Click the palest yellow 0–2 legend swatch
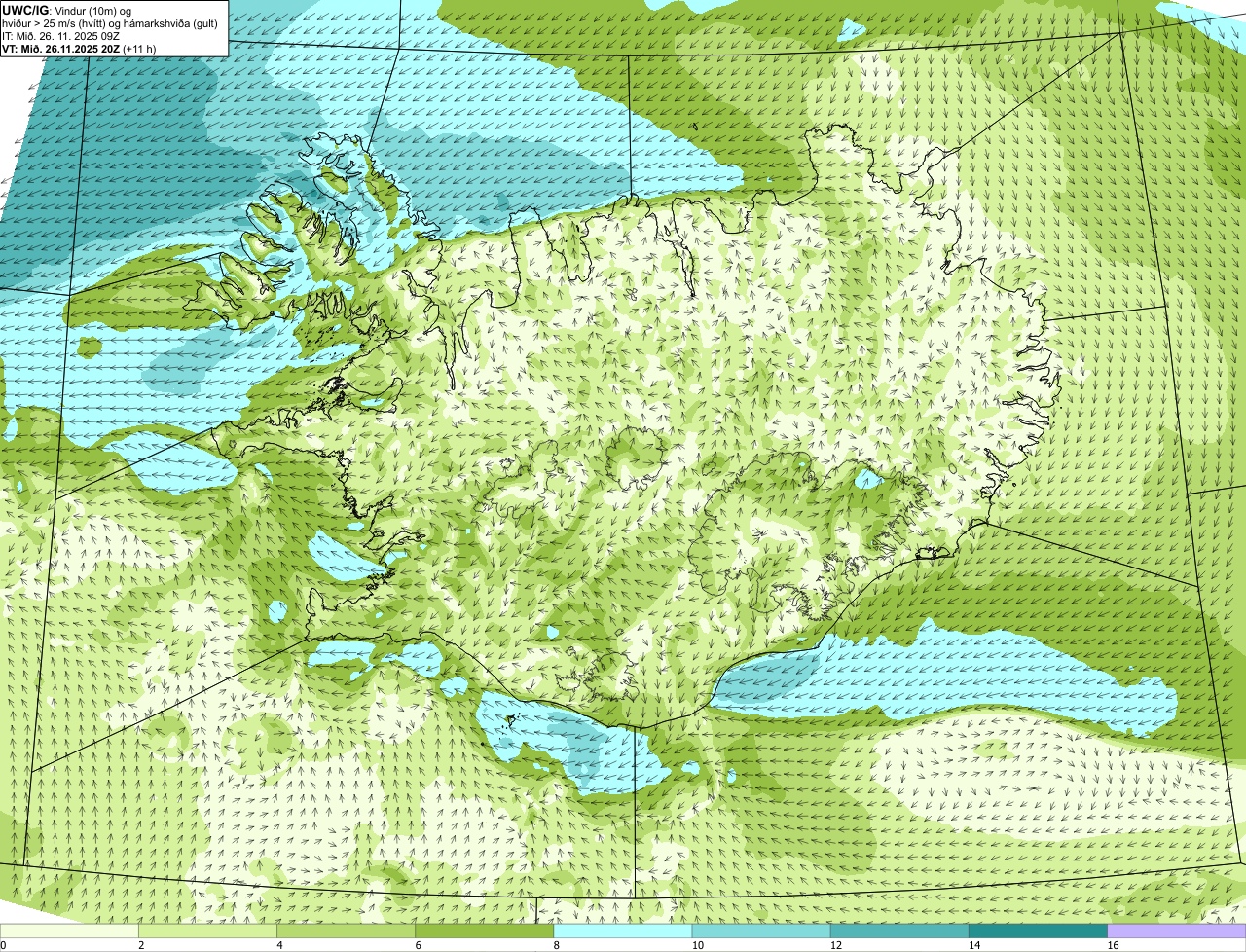Screen dimensions: 1246x952 tap(69, 931)
